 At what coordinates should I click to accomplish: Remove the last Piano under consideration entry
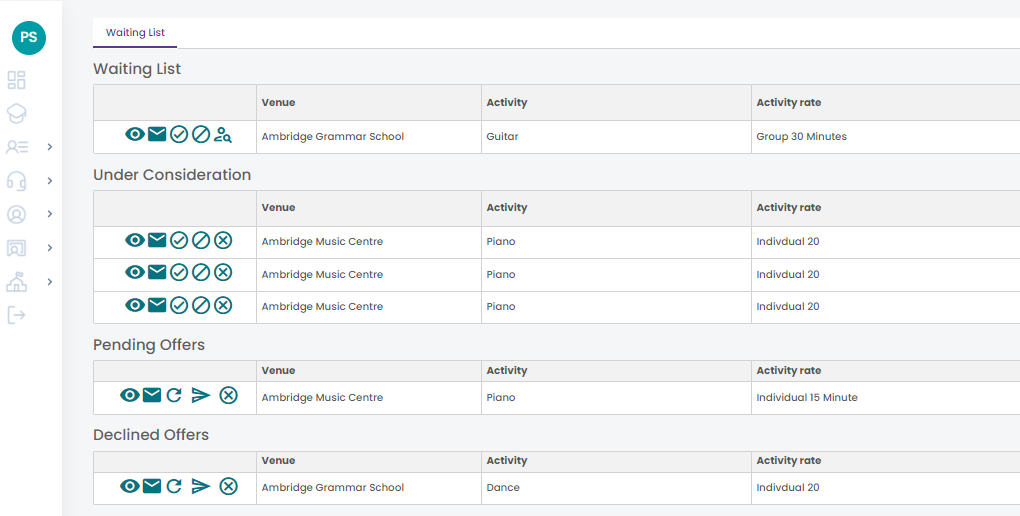pyautogui.click(x=223, y=305)
